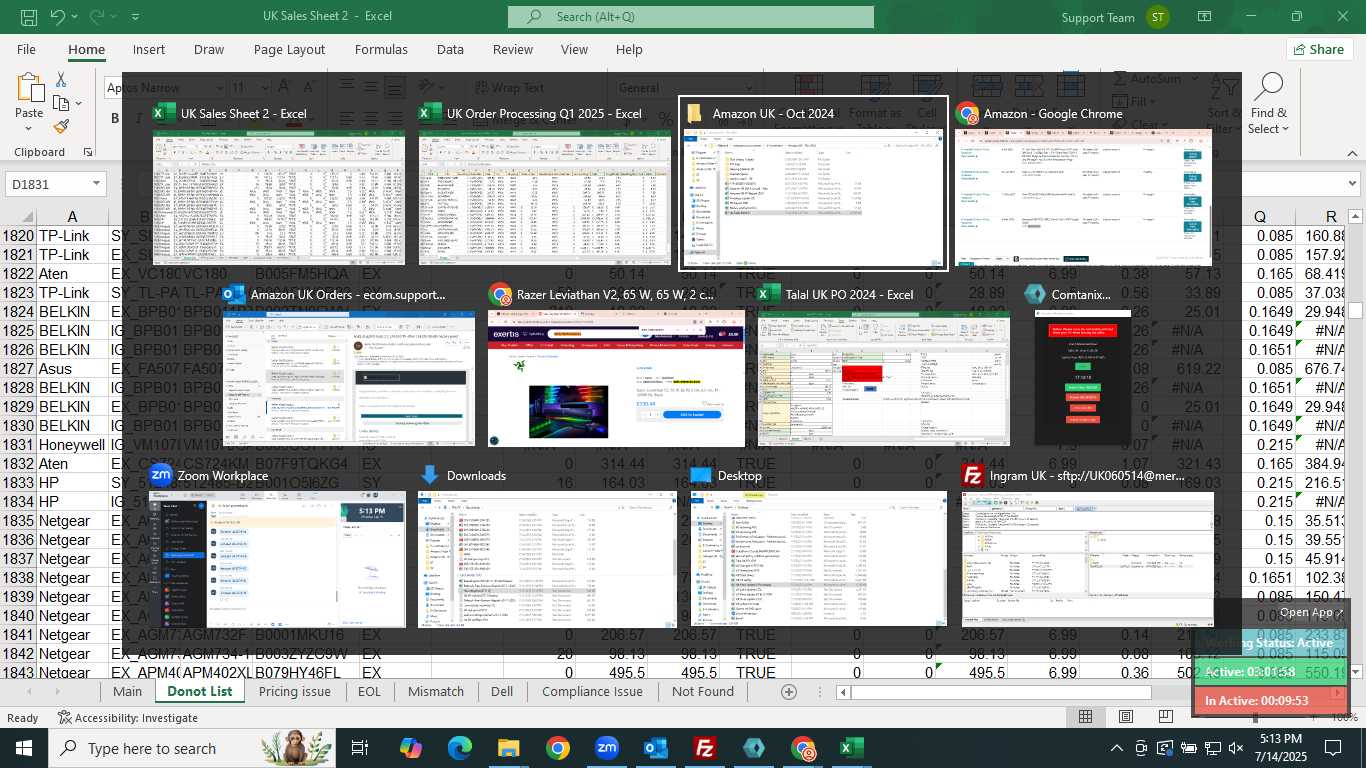The image size is (1366, 768).
Task: Open the Paste options dropdown
Action: (29, 129)
